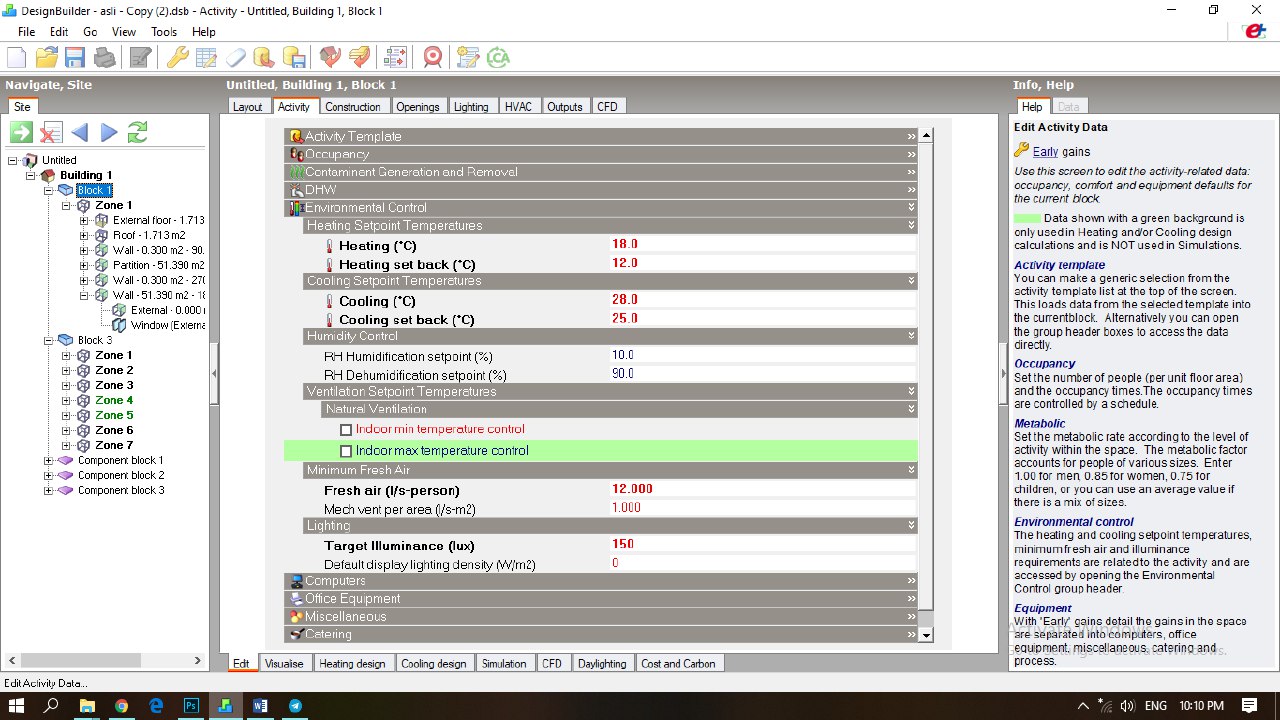Viewport: 1280px width, 720px height.
Task: Open Google Chrome from the Windows taskbar
Action: (121, 706)
